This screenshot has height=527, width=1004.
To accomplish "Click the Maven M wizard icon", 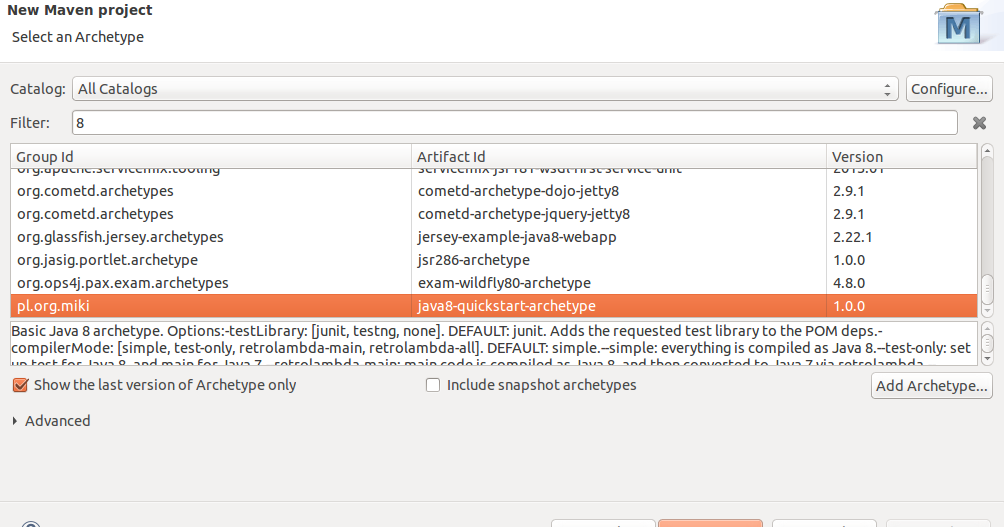I will point(959,24).
